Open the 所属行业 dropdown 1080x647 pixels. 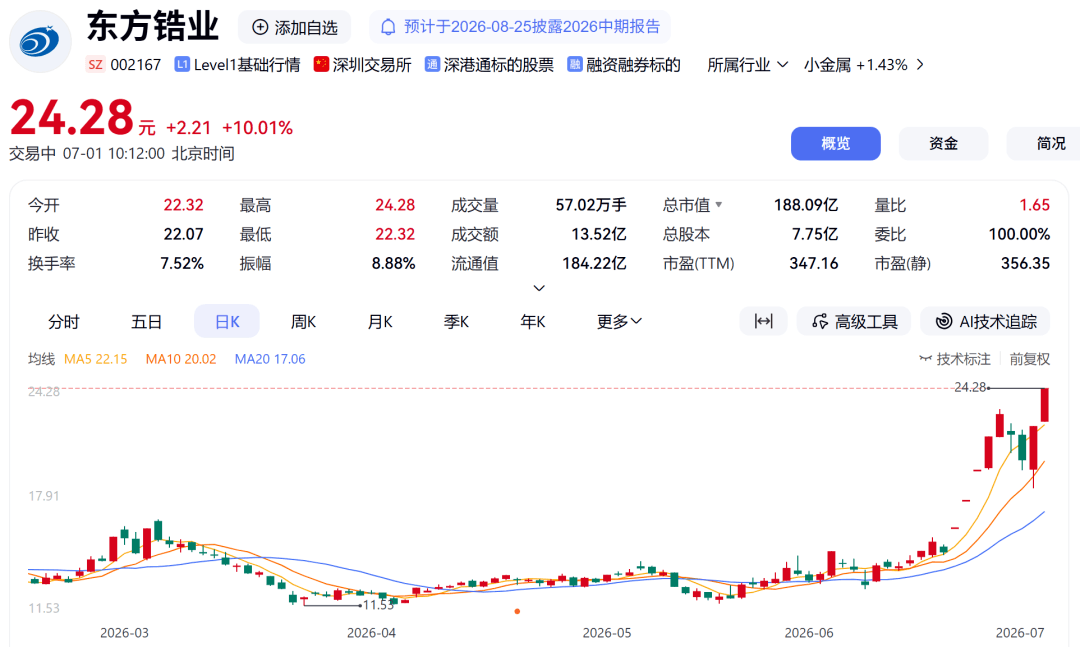click(747, 65)
